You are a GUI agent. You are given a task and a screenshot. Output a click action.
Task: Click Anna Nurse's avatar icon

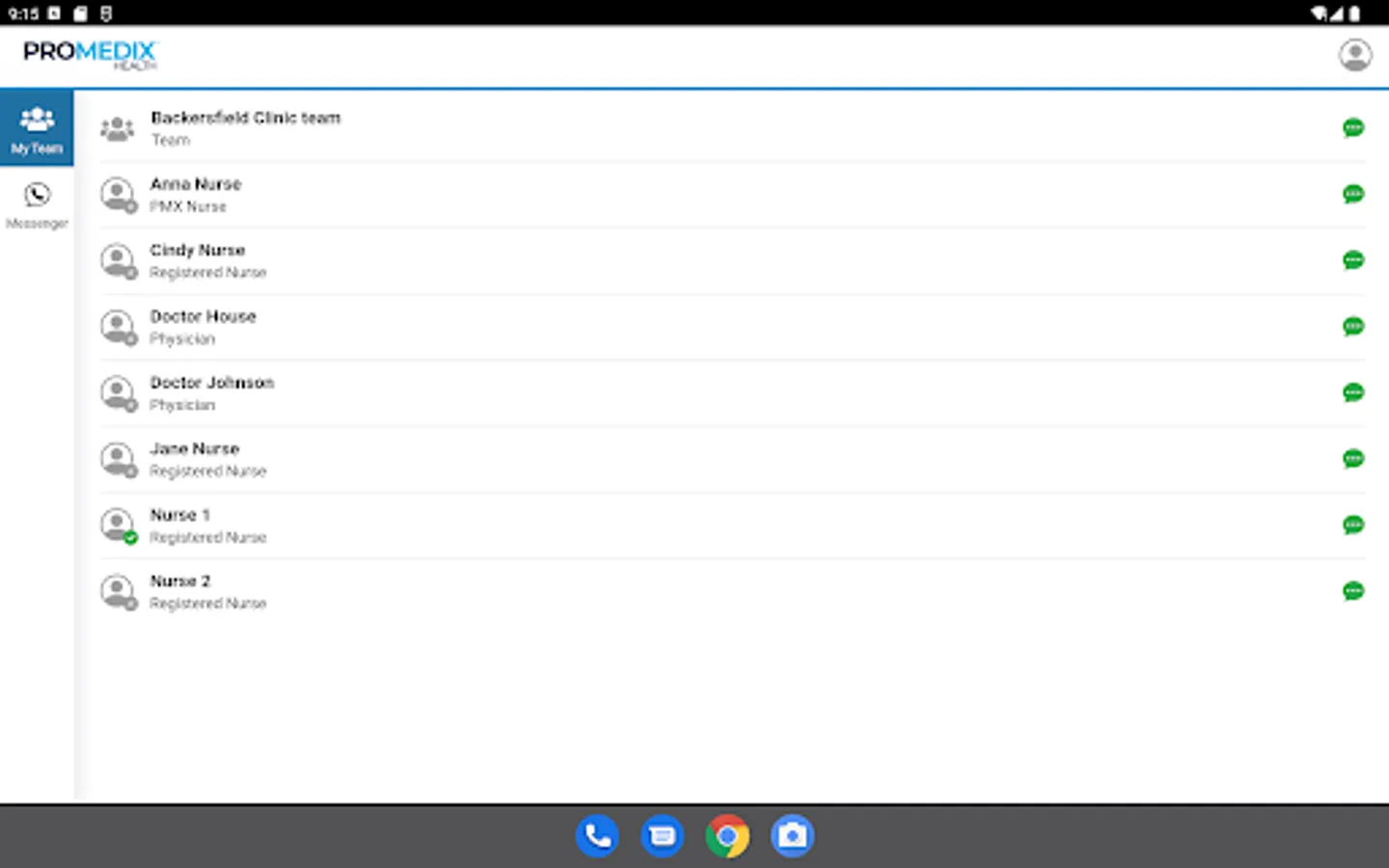tap(119, 195)
